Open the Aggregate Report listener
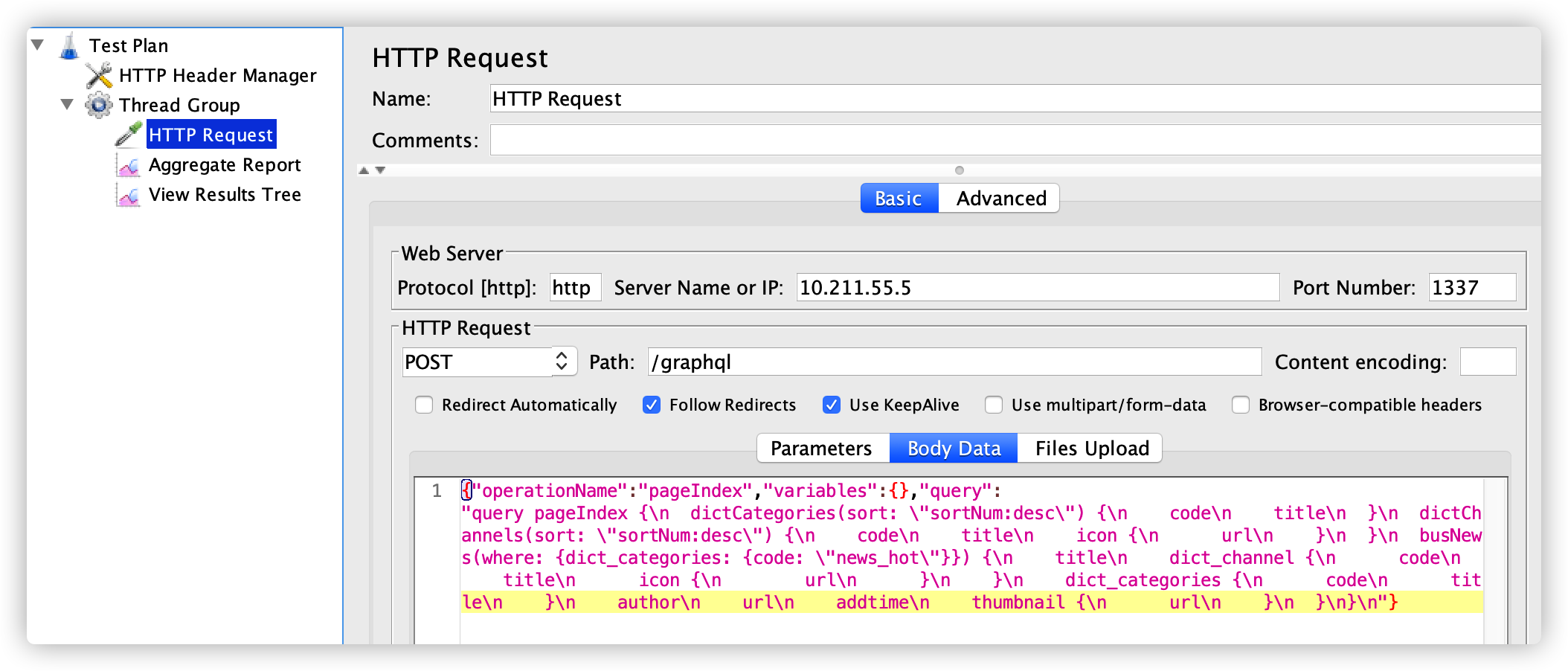The image size is (1568, 671). 225,164
